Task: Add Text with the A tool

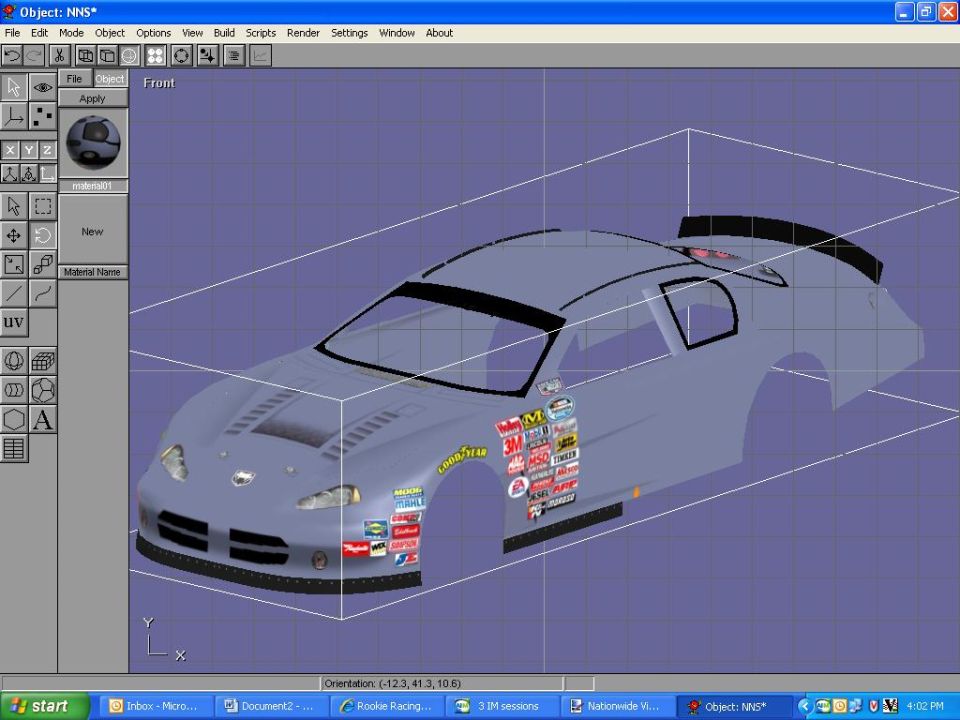Action: (43, 419)
